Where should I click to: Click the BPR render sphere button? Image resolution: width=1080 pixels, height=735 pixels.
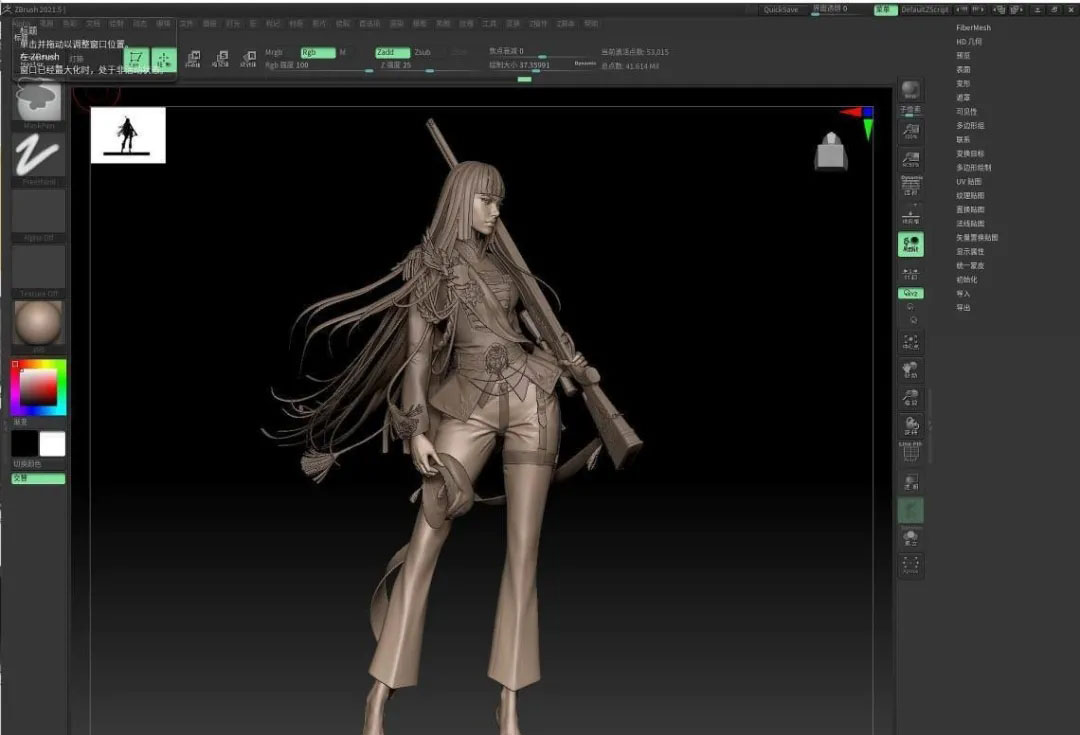[910, 91]
